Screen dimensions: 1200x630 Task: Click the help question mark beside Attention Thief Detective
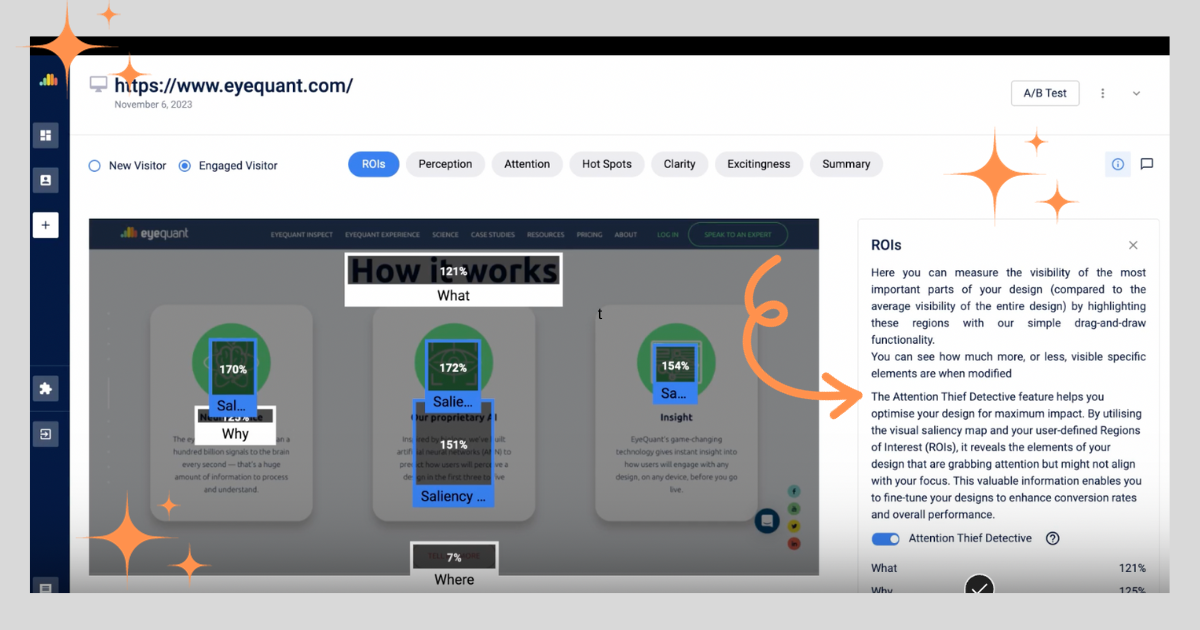1052,538
